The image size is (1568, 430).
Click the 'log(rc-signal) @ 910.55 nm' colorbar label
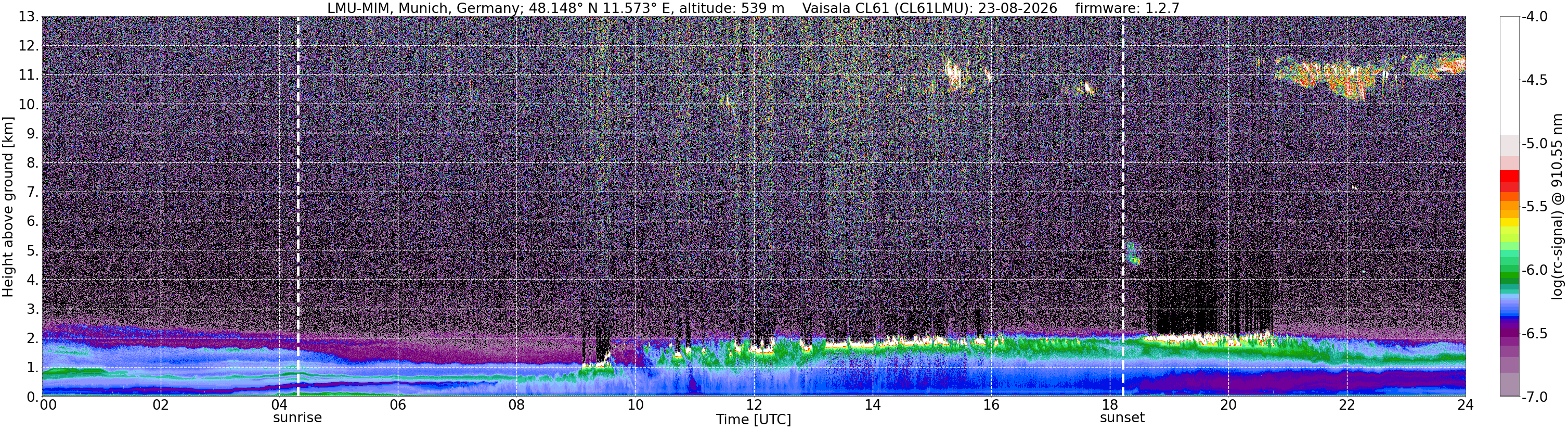coord(1557,206)
